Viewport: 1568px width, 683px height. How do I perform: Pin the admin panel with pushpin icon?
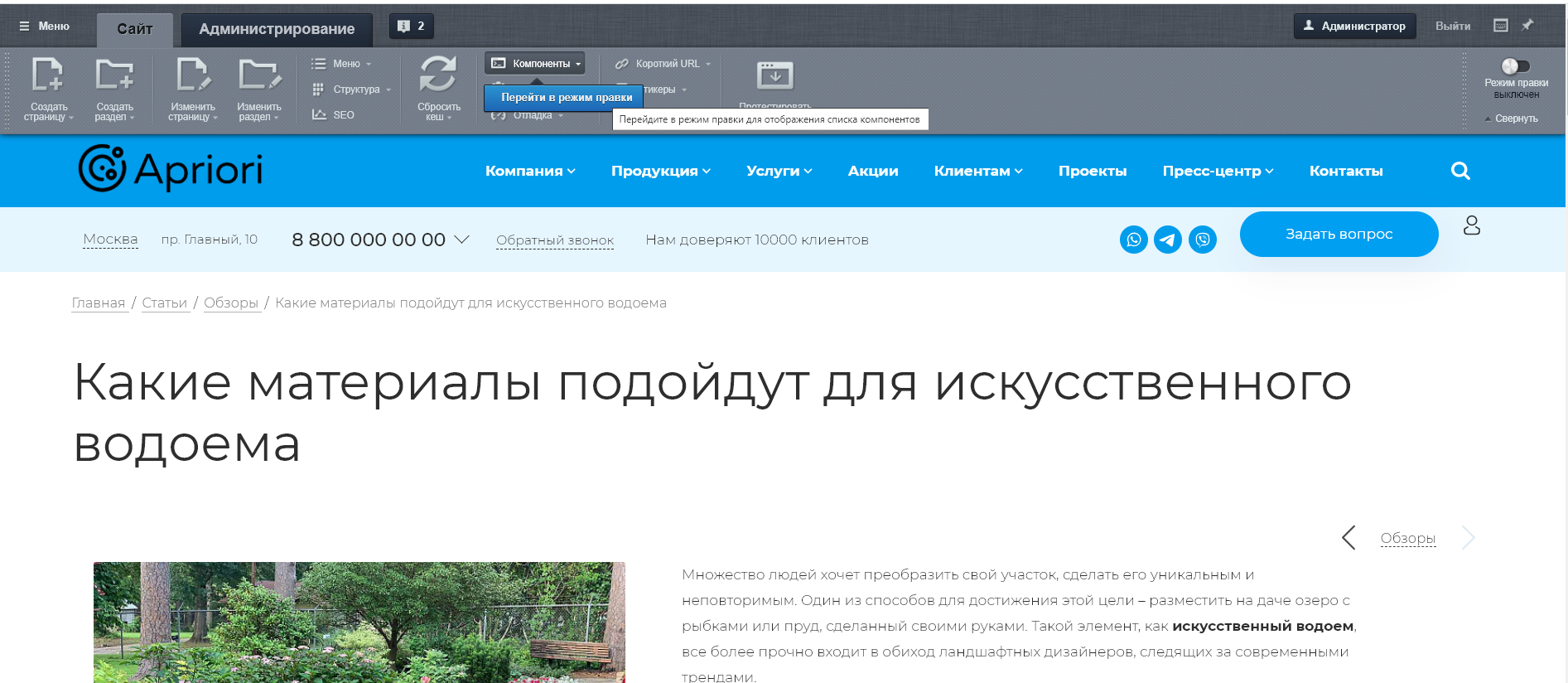1527,26
